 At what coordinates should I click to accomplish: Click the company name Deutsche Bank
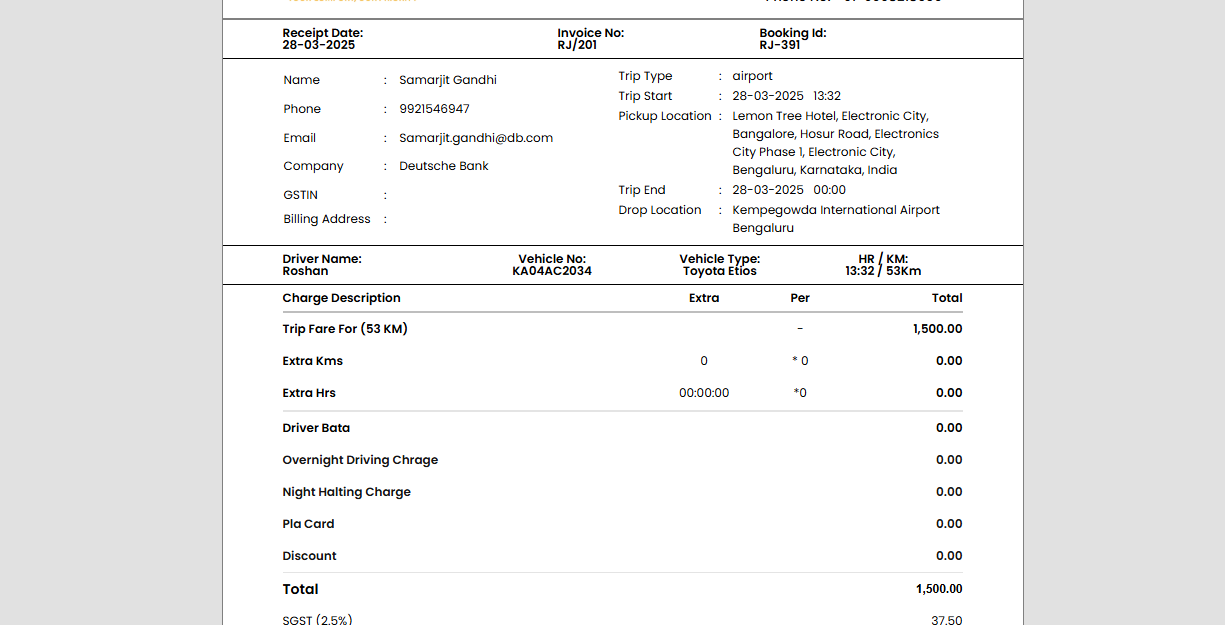443,166
